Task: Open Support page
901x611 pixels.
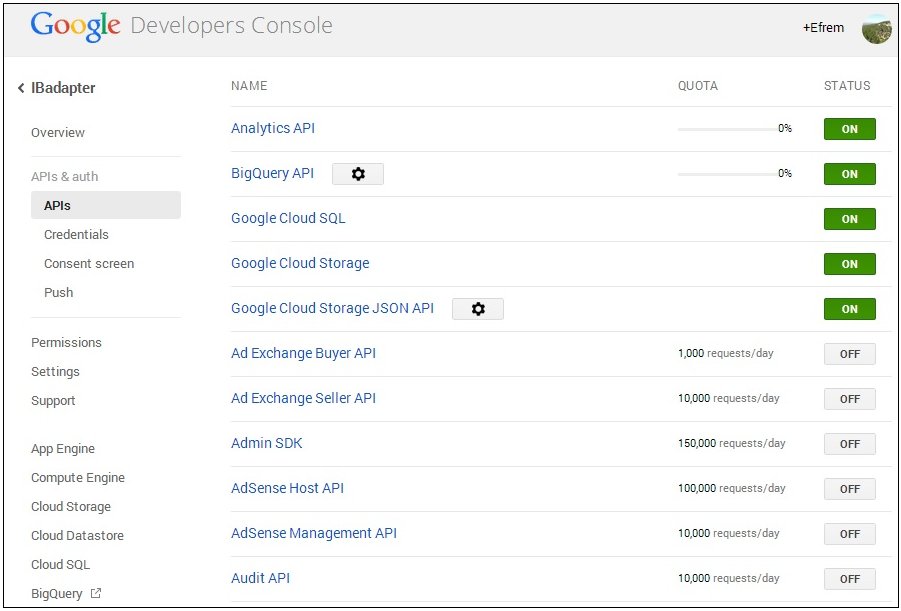Action: point(53,401)
